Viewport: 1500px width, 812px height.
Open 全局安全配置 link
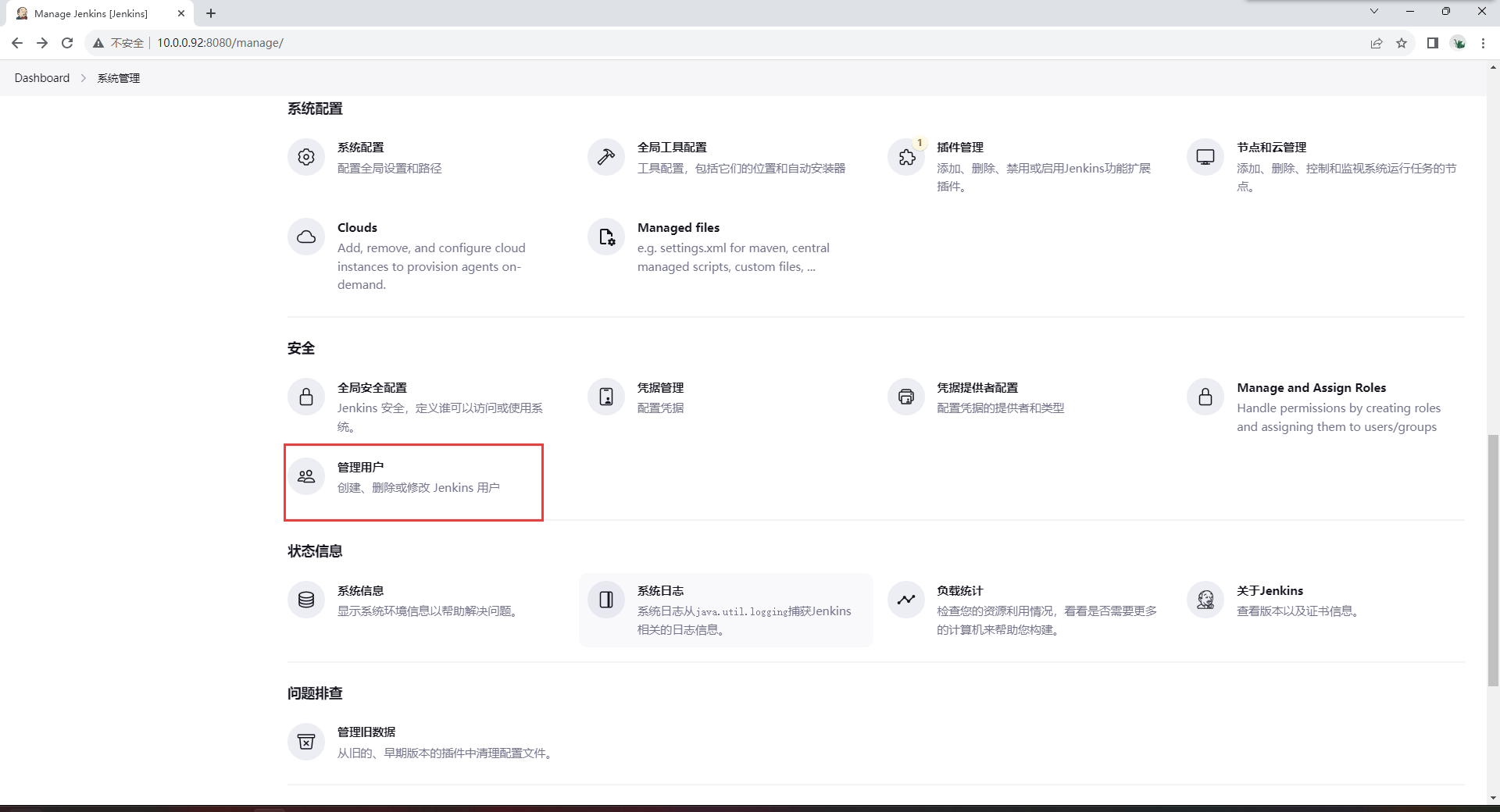(372, 387)
